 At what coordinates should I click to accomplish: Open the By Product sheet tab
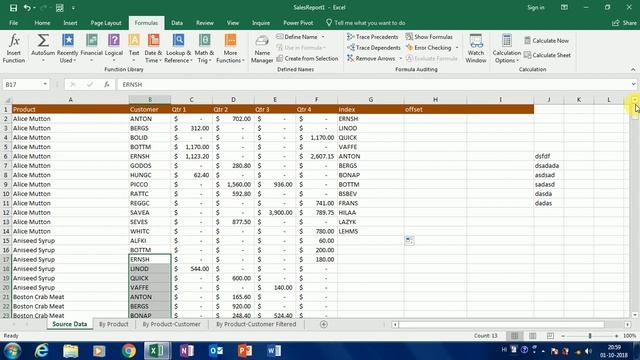[x=113, y=324]
